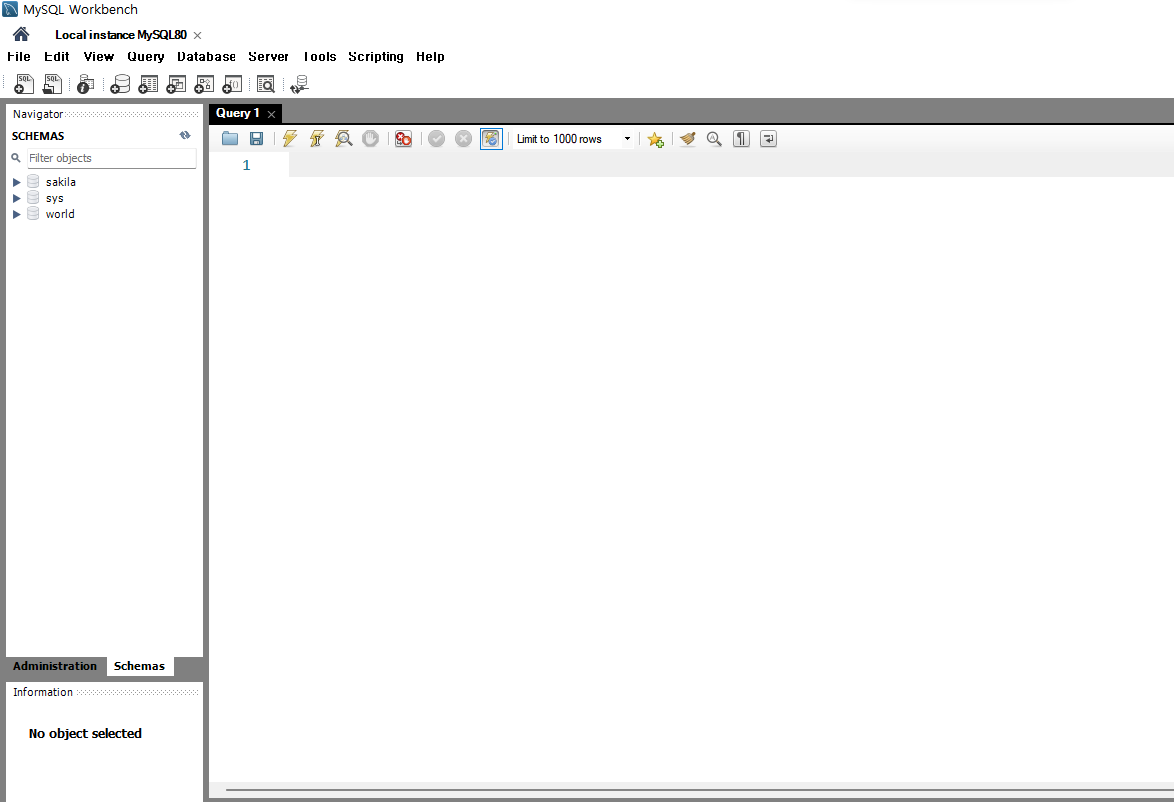
Task: Search table data icon in main toolbar
Action: [265, 84]
